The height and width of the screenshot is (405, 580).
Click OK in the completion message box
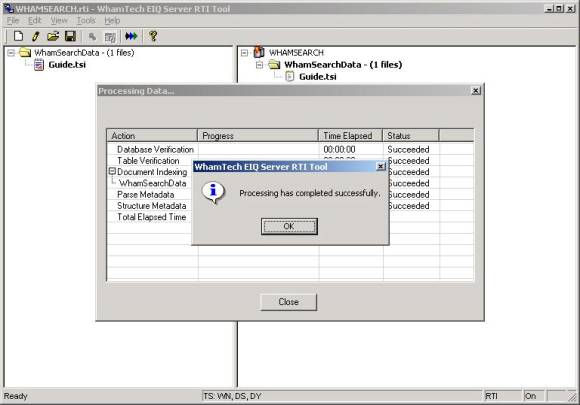click(289, 226)
